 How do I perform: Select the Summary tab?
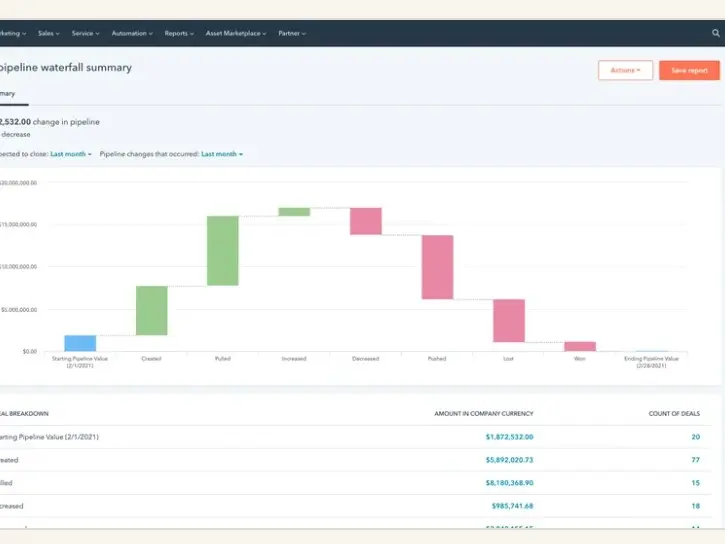[x=8, y=94]
